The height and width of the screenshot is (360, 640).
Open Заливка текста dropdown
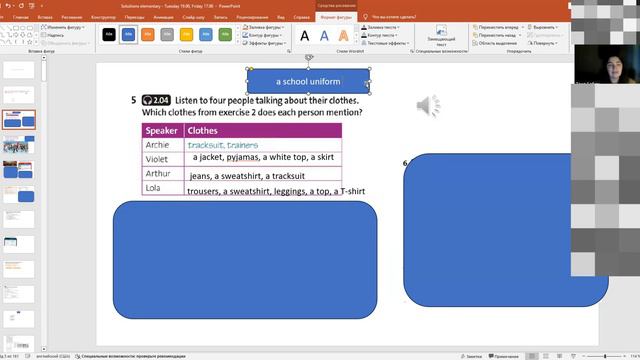tap(380, 27)
